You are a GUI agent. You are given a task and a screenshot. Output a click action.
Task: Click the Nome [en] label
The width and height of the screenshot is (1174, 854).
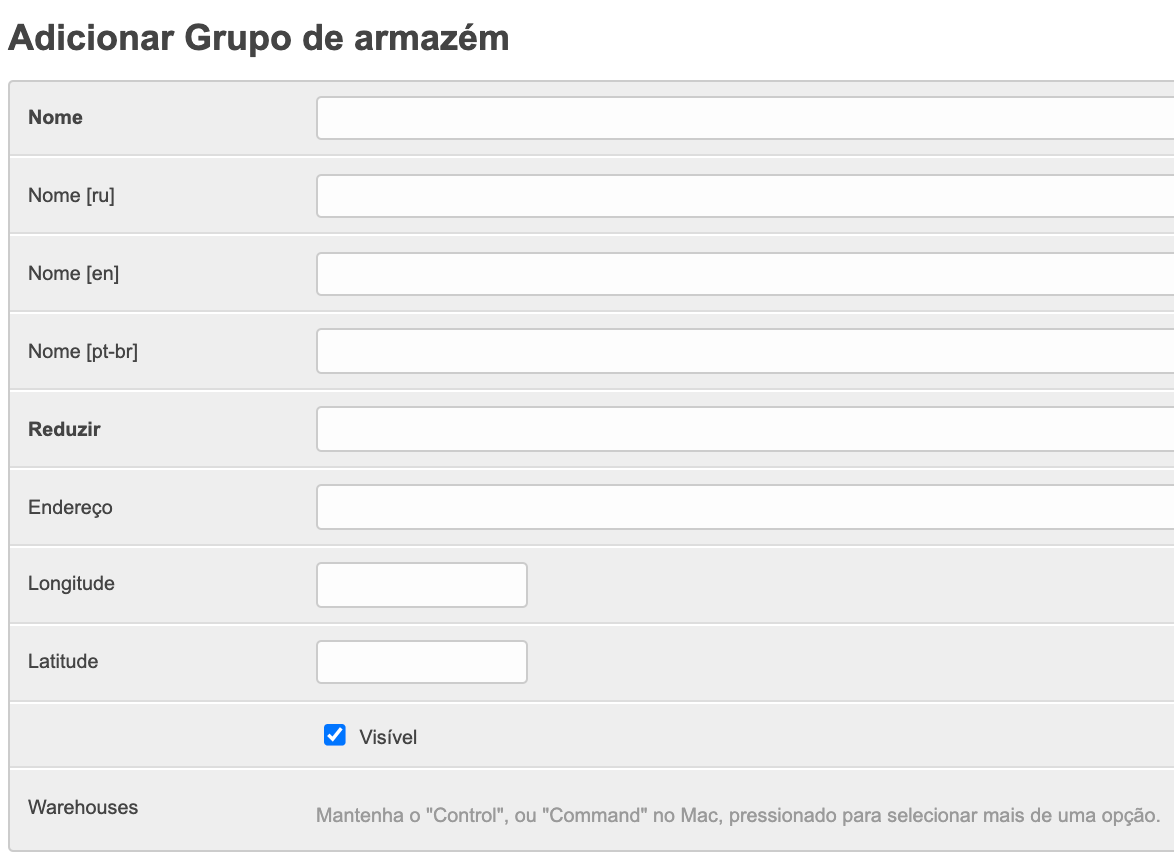pos(73,273)
